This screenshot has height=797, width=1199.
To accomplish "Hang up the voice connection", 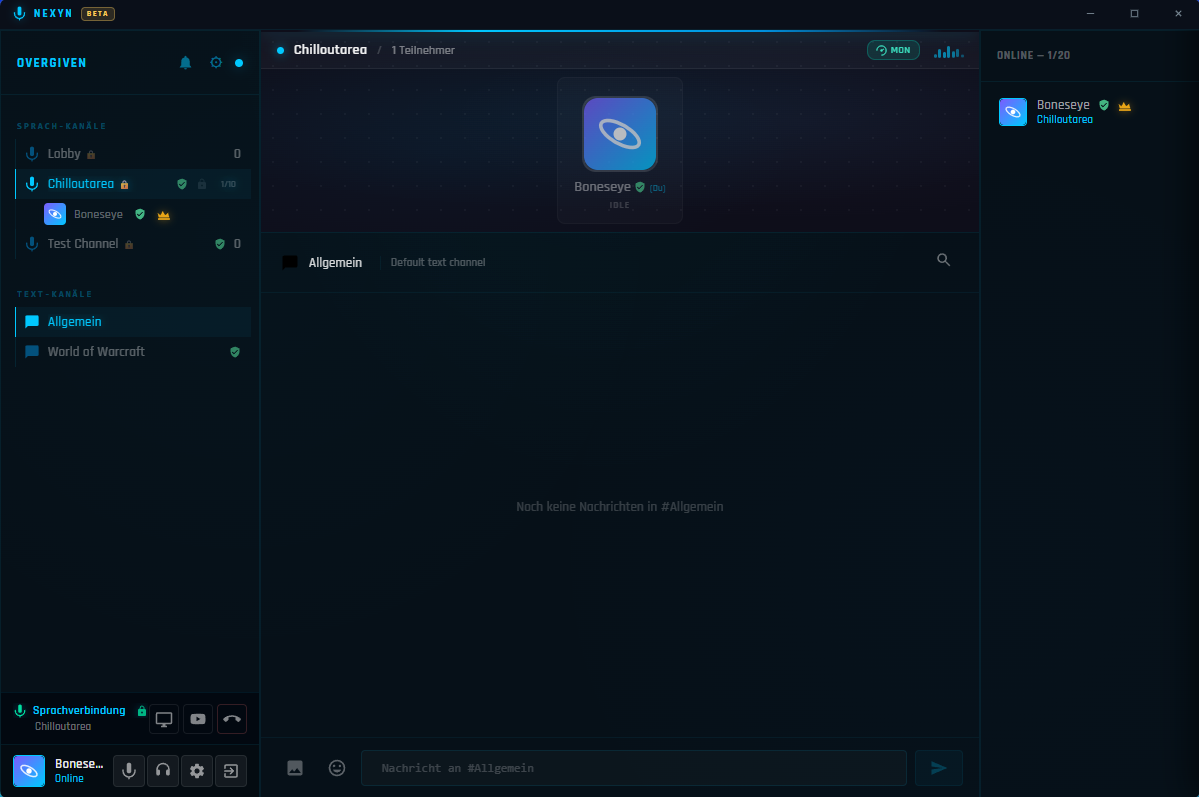I will 232,719.
